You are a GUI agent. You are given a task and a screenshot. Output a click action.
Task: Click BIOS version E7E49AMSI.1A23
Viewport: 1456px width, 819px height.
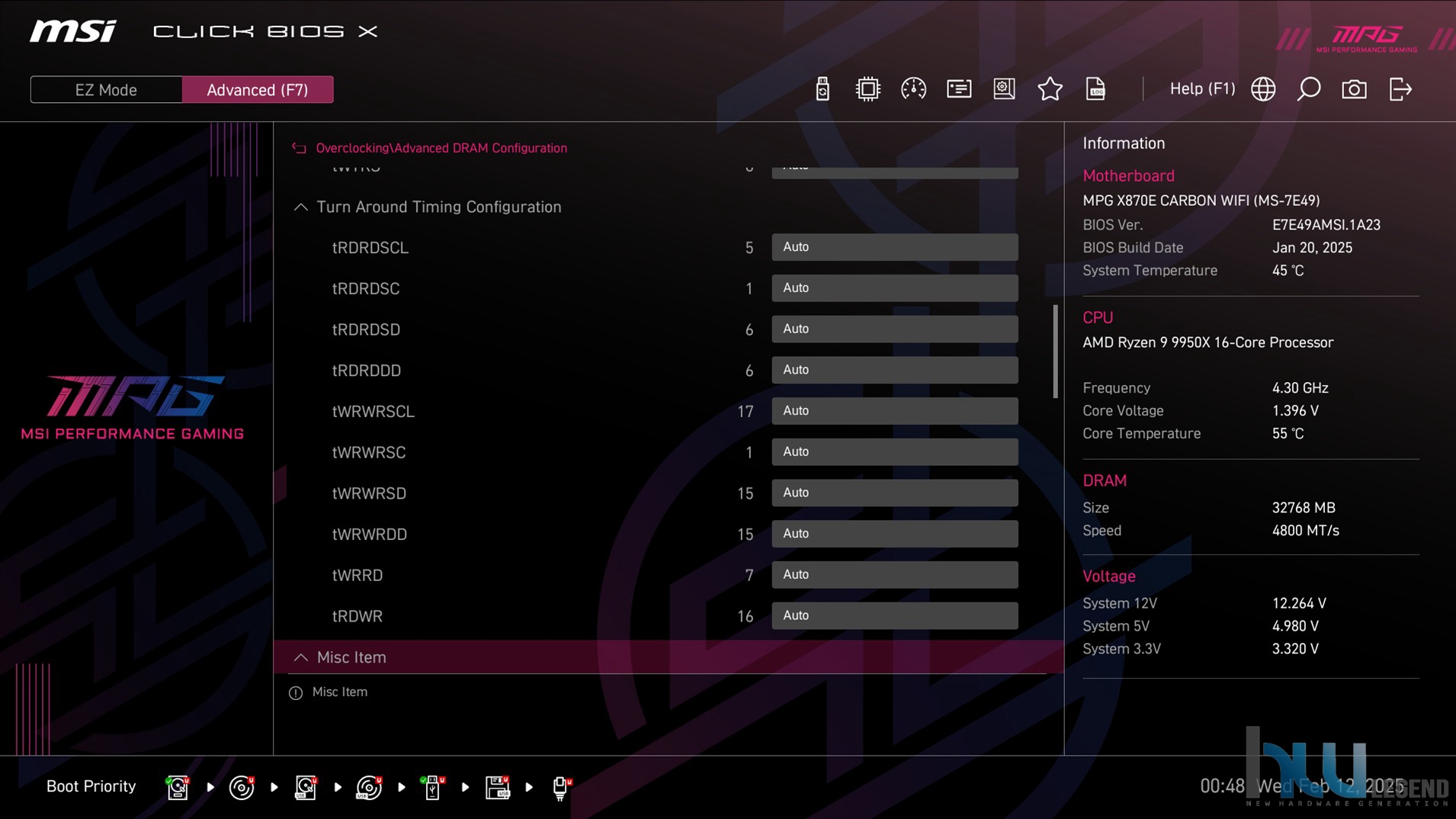tap(1326, 225)
